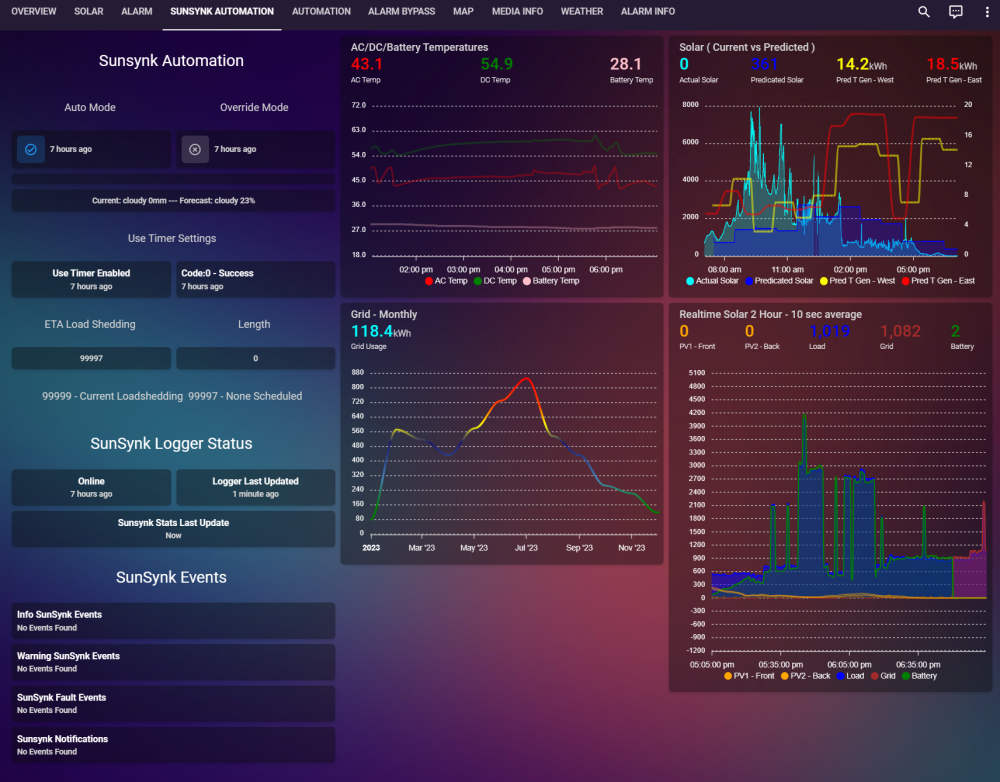Toggle Auto Mode check-circle icon
The image size is (1000, 782).
tap(31, 149)
